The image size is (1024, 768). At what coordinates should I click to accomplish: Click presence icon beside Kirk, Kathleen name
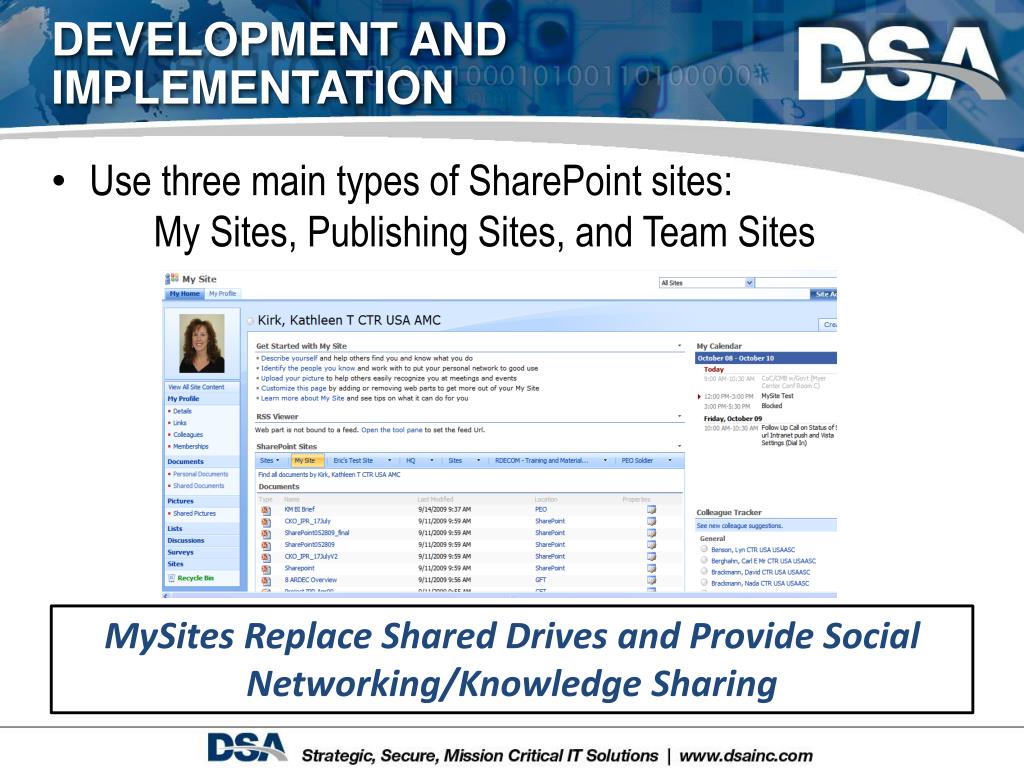(251, 321)
